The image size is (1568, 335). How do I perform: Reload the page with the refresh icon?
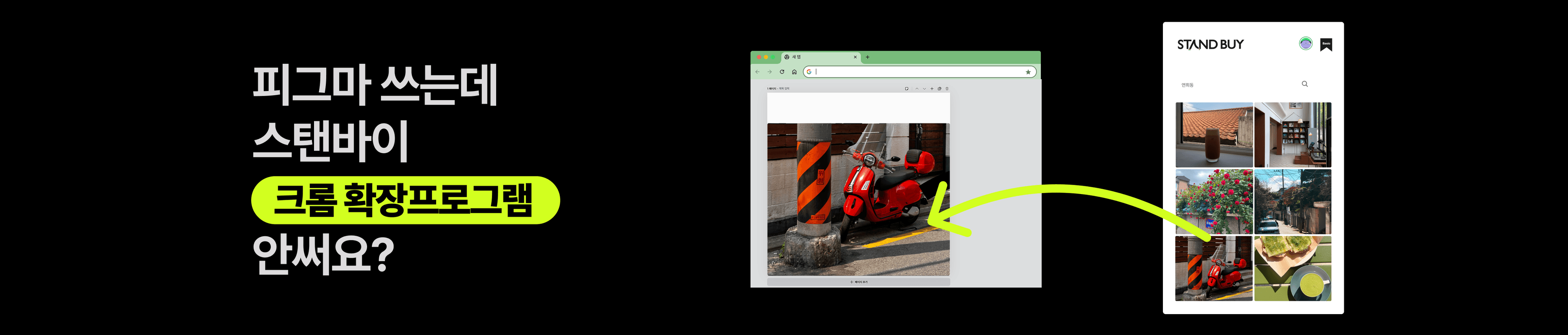tap(782, 72)
